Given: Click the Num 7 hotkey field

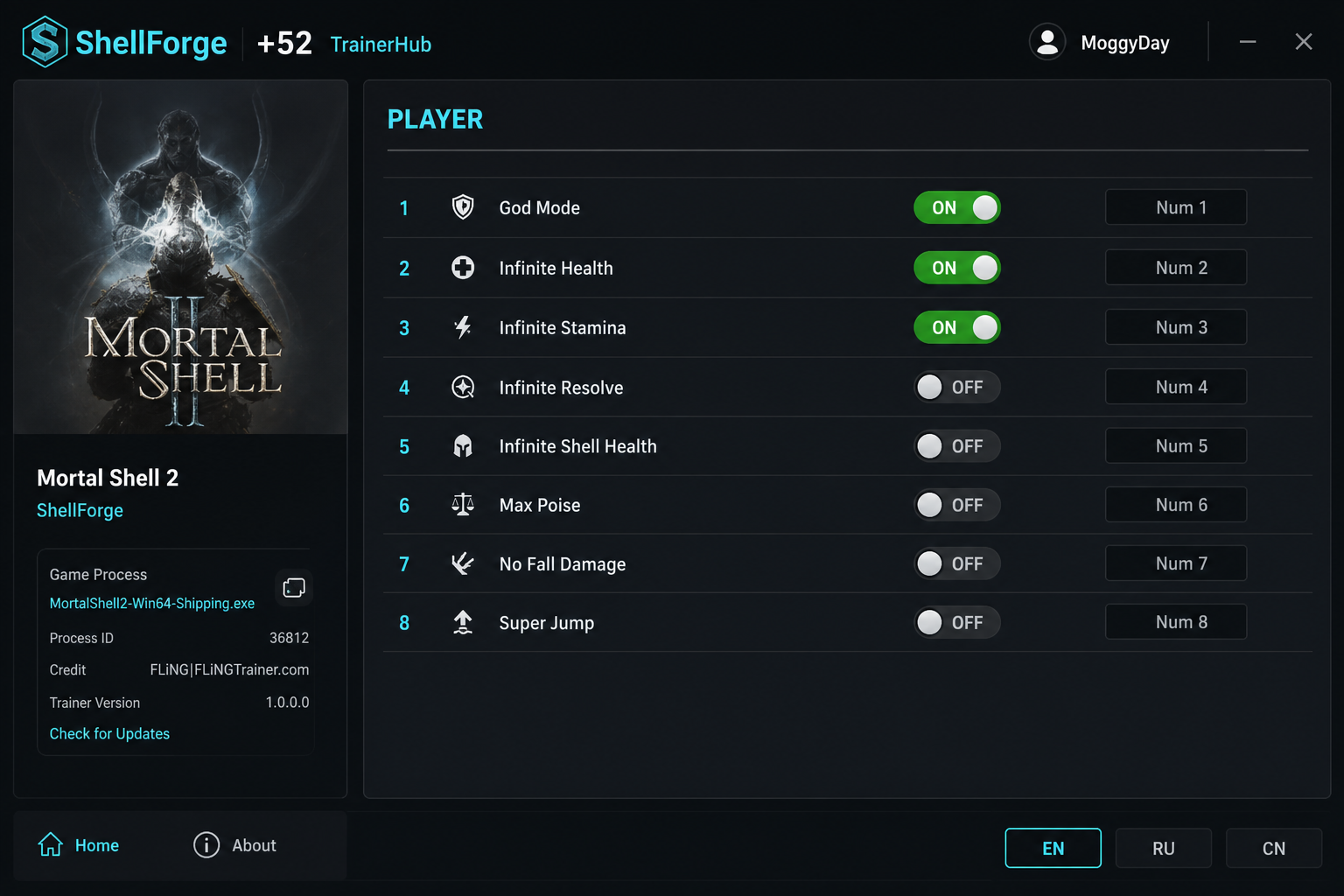Looking at the screenshot, I should (1176, 563).
